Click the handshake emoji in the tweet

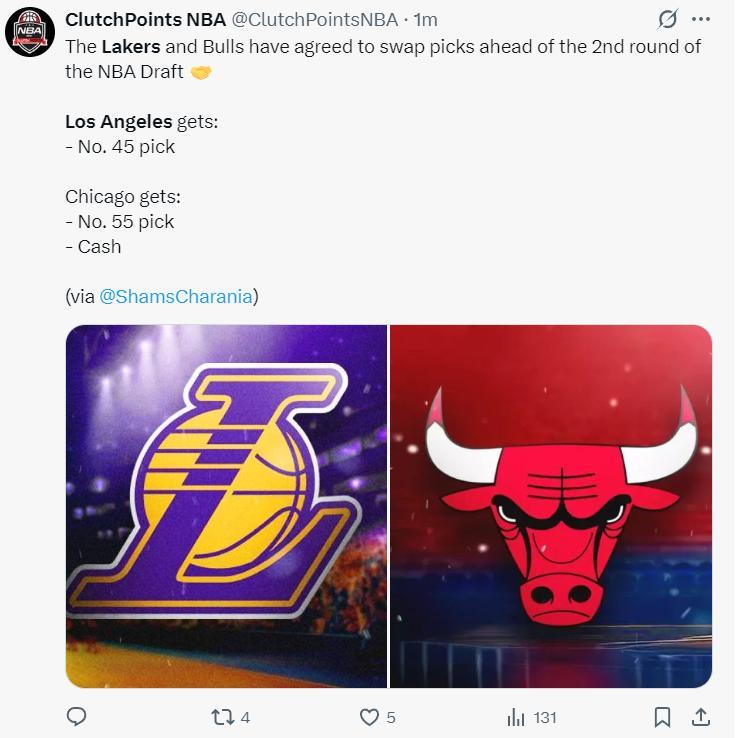point(201,72)
